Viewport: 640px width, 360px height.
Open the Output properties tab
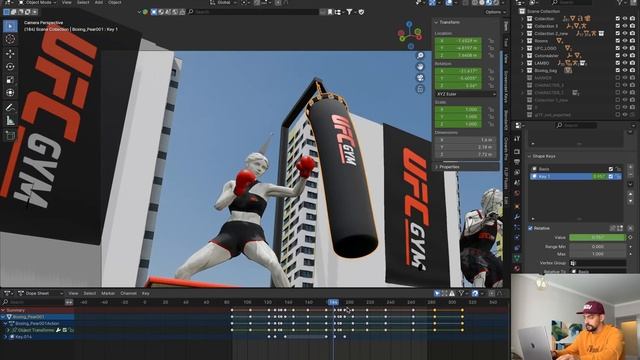517,162
